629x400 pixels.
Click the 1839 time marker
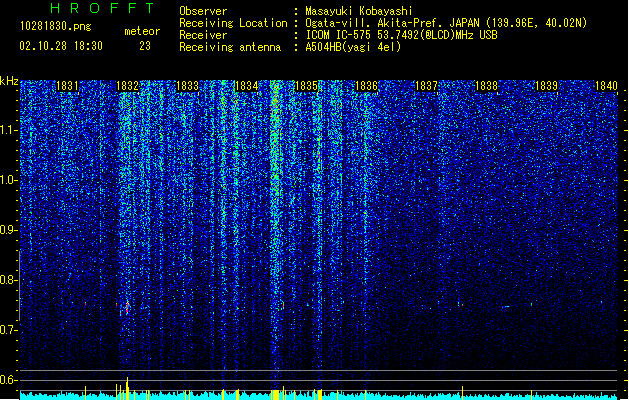pyautogui.click(x=546, y=86)
